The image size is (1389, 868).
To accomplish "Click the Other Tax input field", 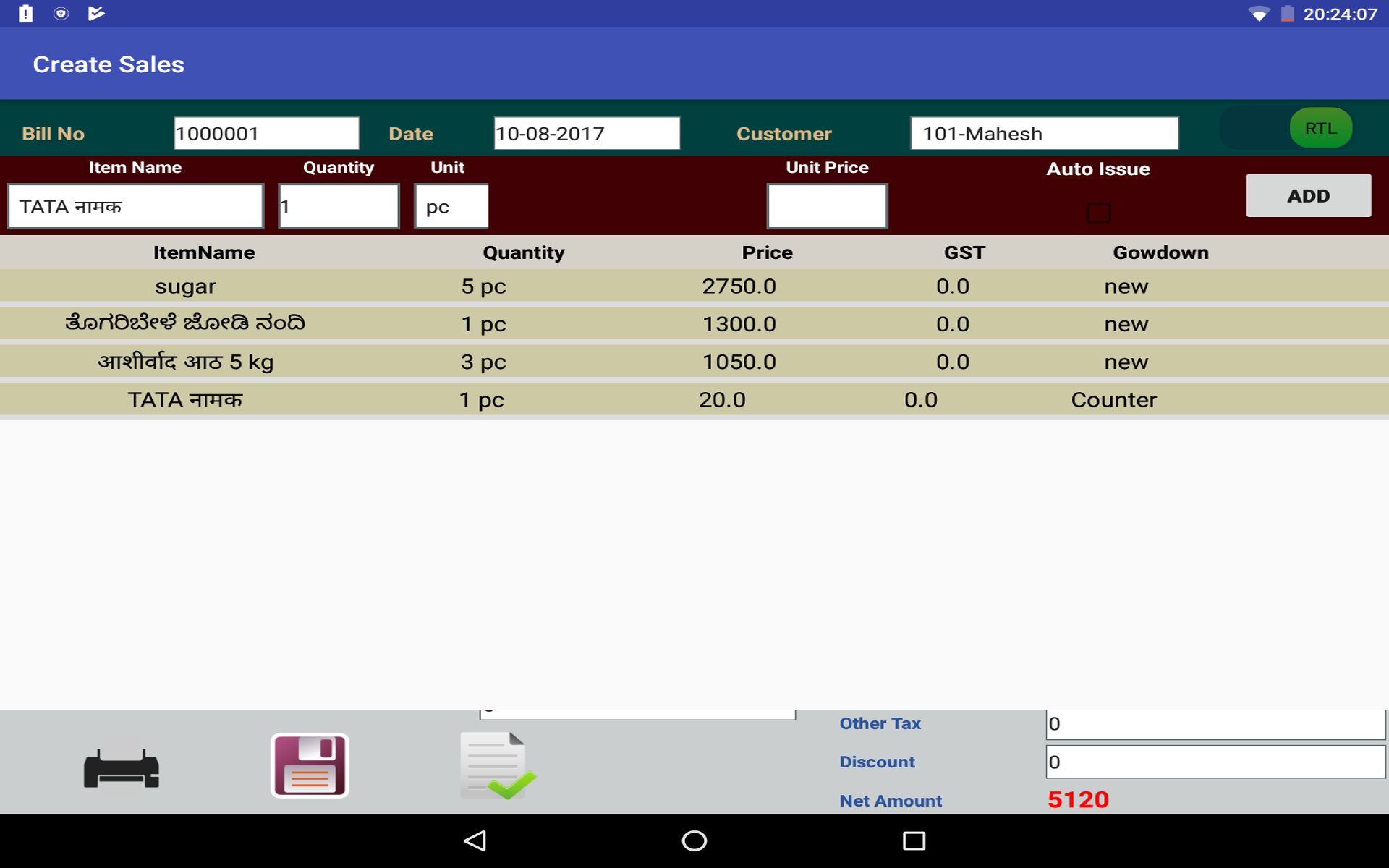I will [x=1215, y=723].
